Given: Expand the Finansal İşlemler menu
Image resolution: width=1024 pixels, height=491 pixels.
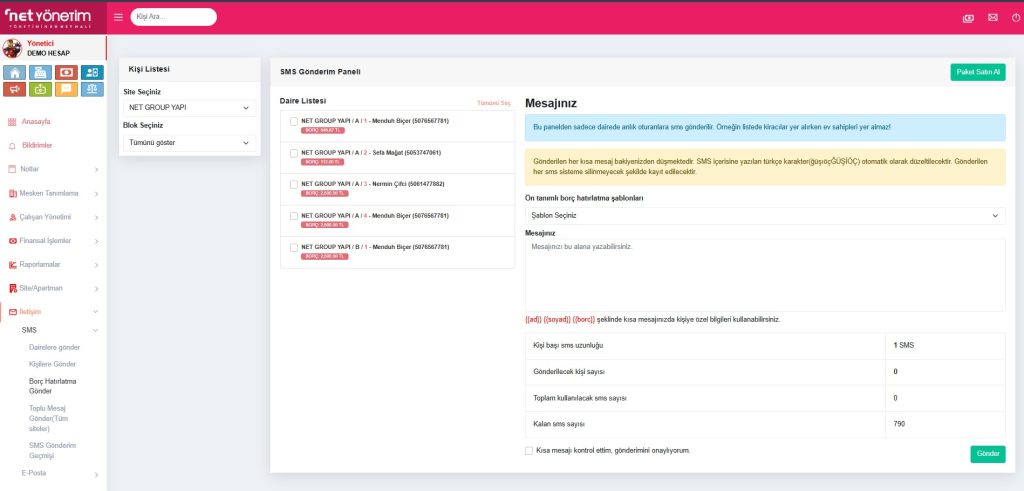Looking at the screenshot, I should 53,240.
